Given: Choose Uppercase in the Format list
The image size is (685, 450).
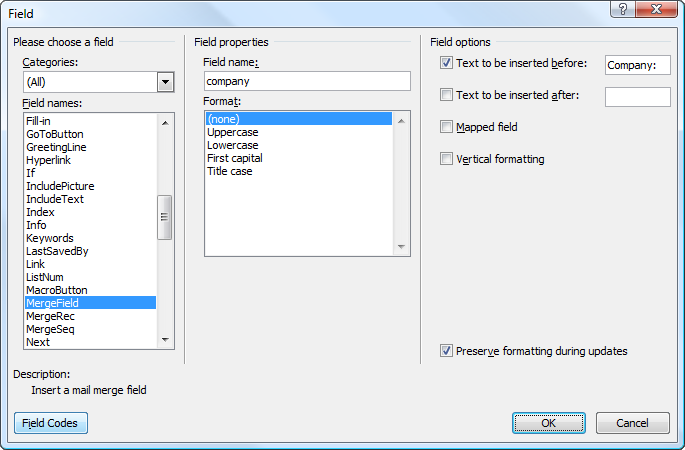Looking at the screenshot, I should point(233,132).
